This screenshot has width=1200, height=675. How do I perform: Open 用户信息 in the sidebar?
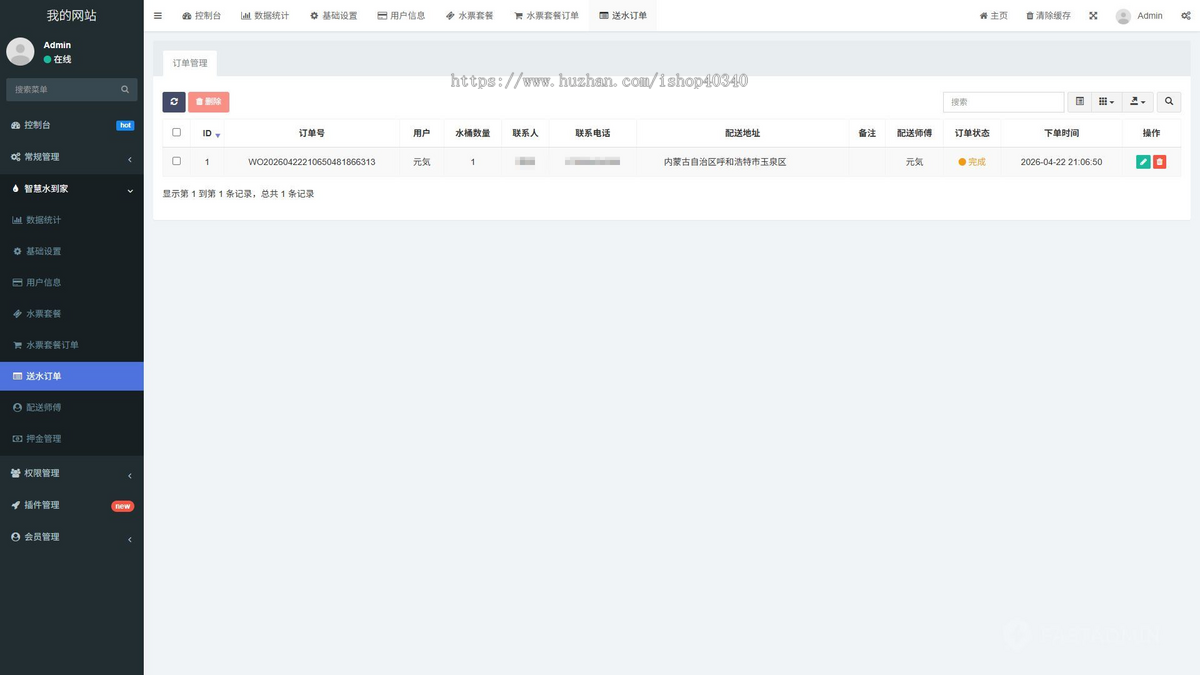[x=72, y=282]
